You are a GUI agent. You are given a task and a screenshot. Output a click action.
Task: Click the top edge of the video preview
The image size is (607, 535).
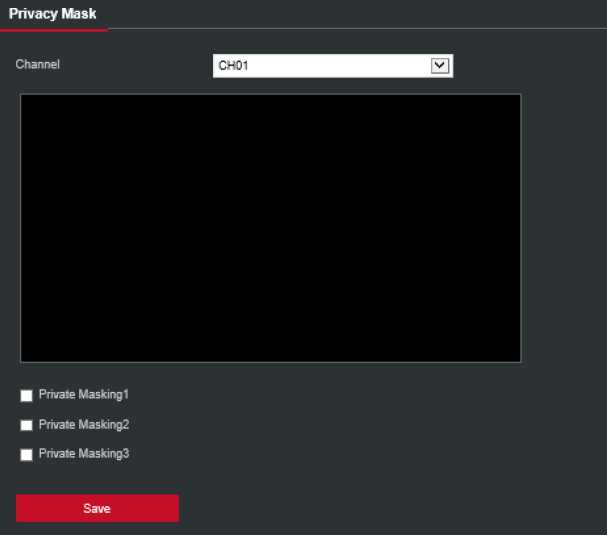(270, 95)
